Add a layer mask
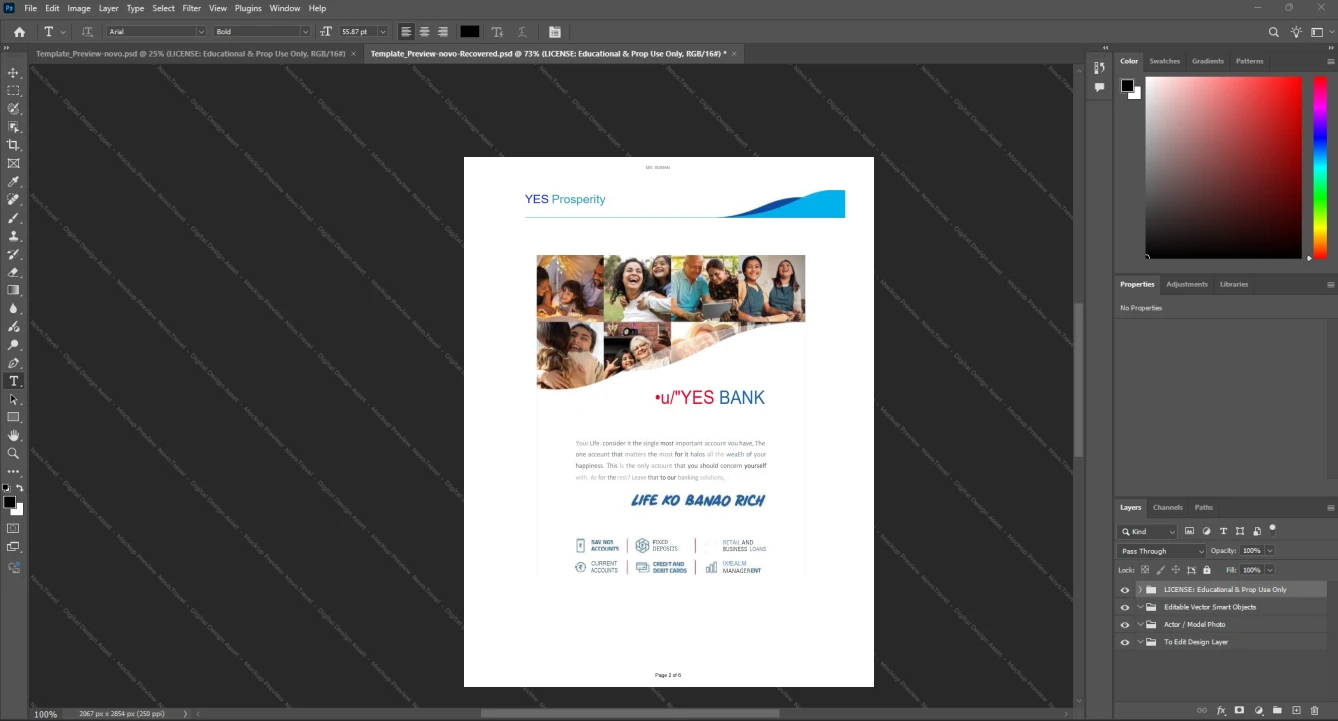 [1239, 710]
